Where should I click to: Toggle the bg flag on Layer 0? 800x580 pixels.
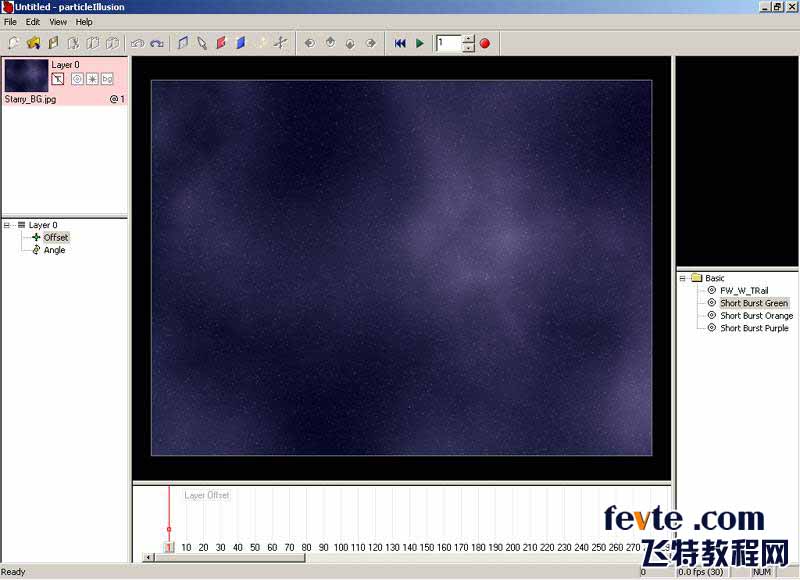(x=105, y=78)
